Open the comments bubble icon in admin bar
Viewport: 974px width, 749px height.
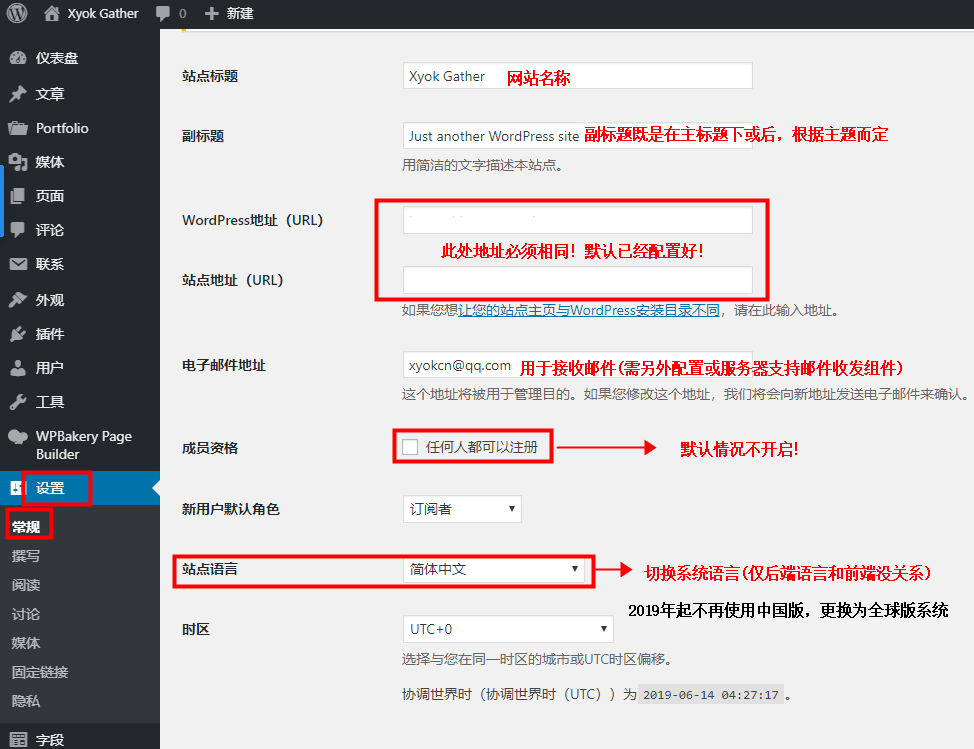pyautogui.click(x=163, y=13)
